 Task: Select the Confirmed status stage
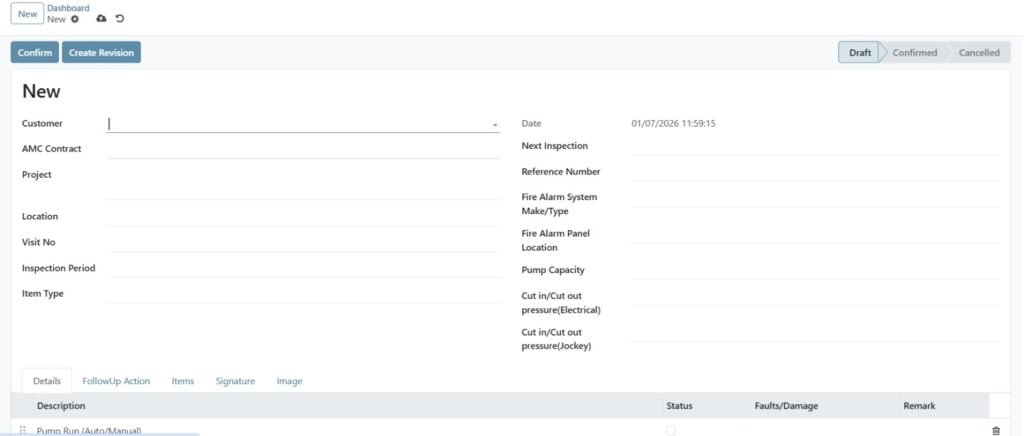(914, 53)
